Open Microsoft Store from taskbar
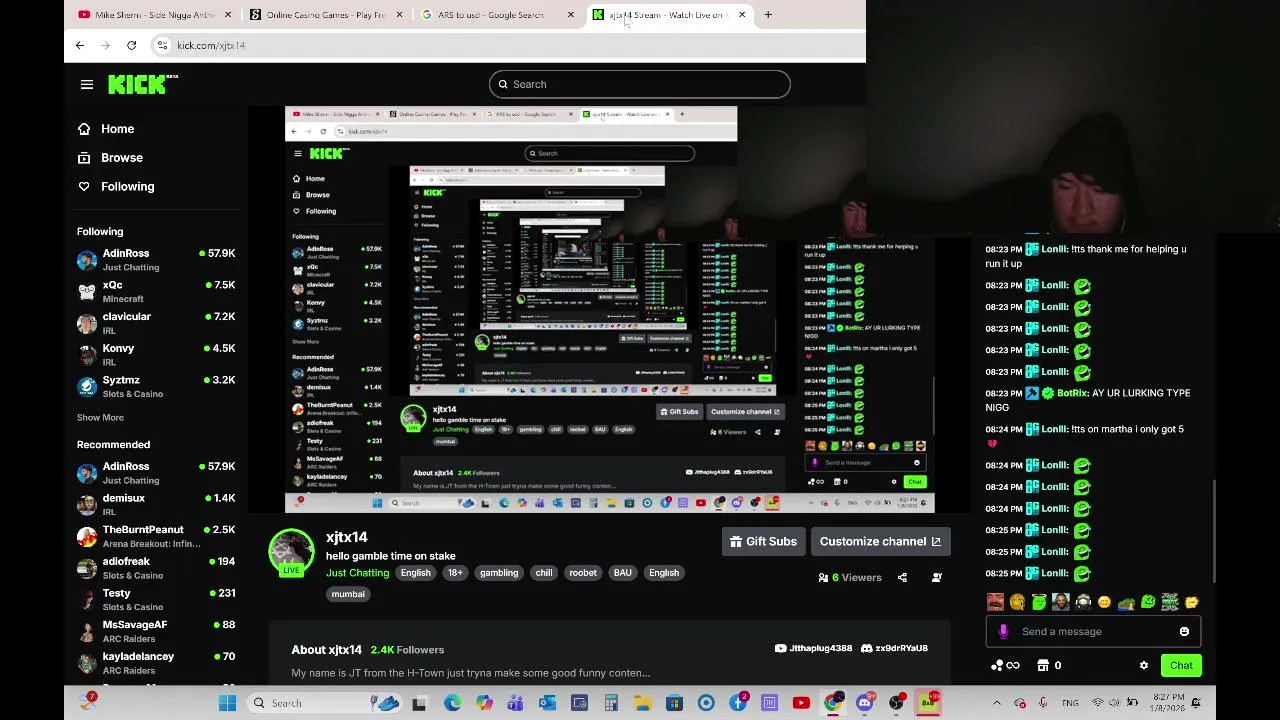The width and height of the screenshot is (1280, 720). click(x=675, y=703)
